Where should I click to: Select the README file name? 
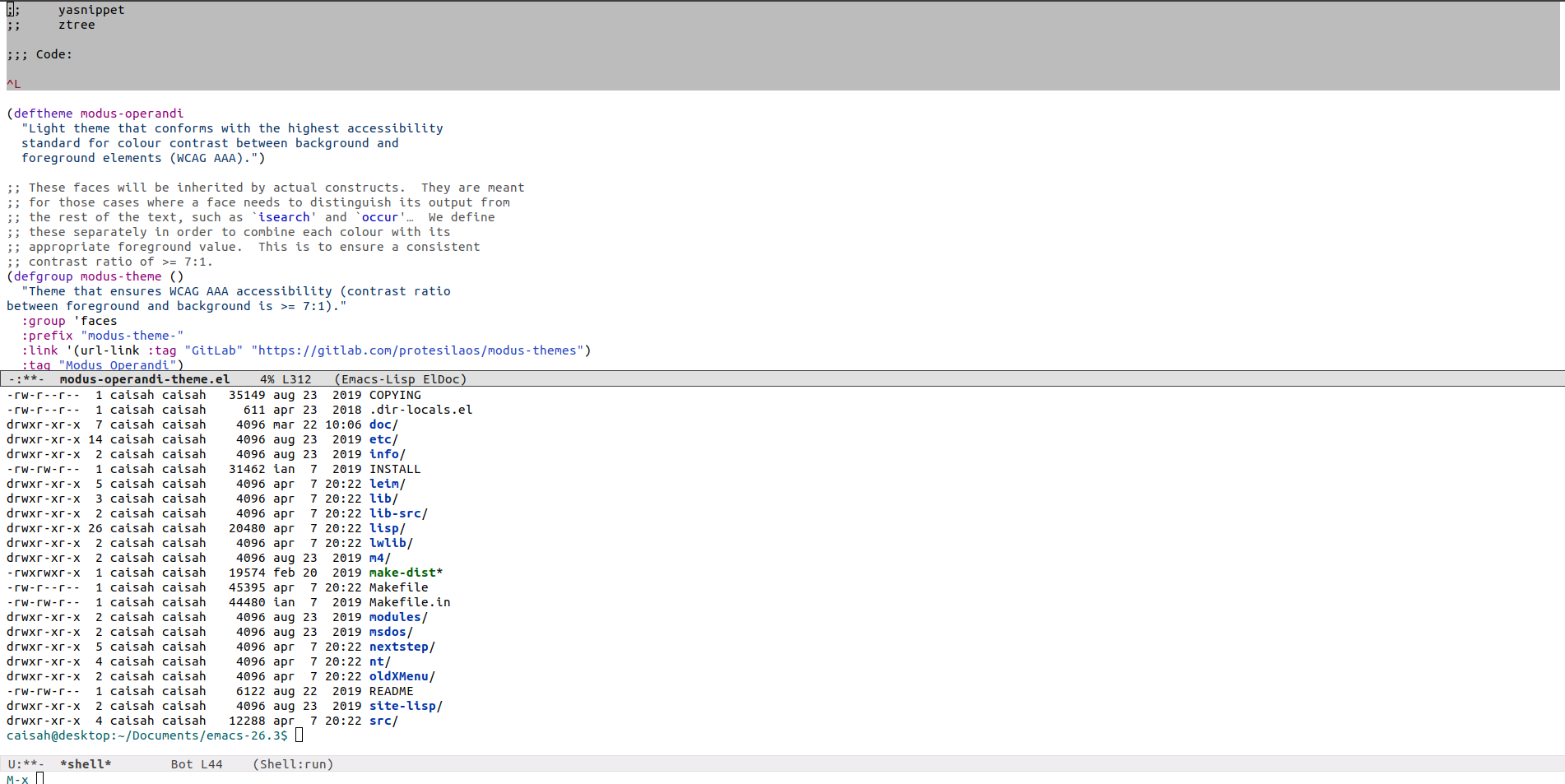(391, 691)
